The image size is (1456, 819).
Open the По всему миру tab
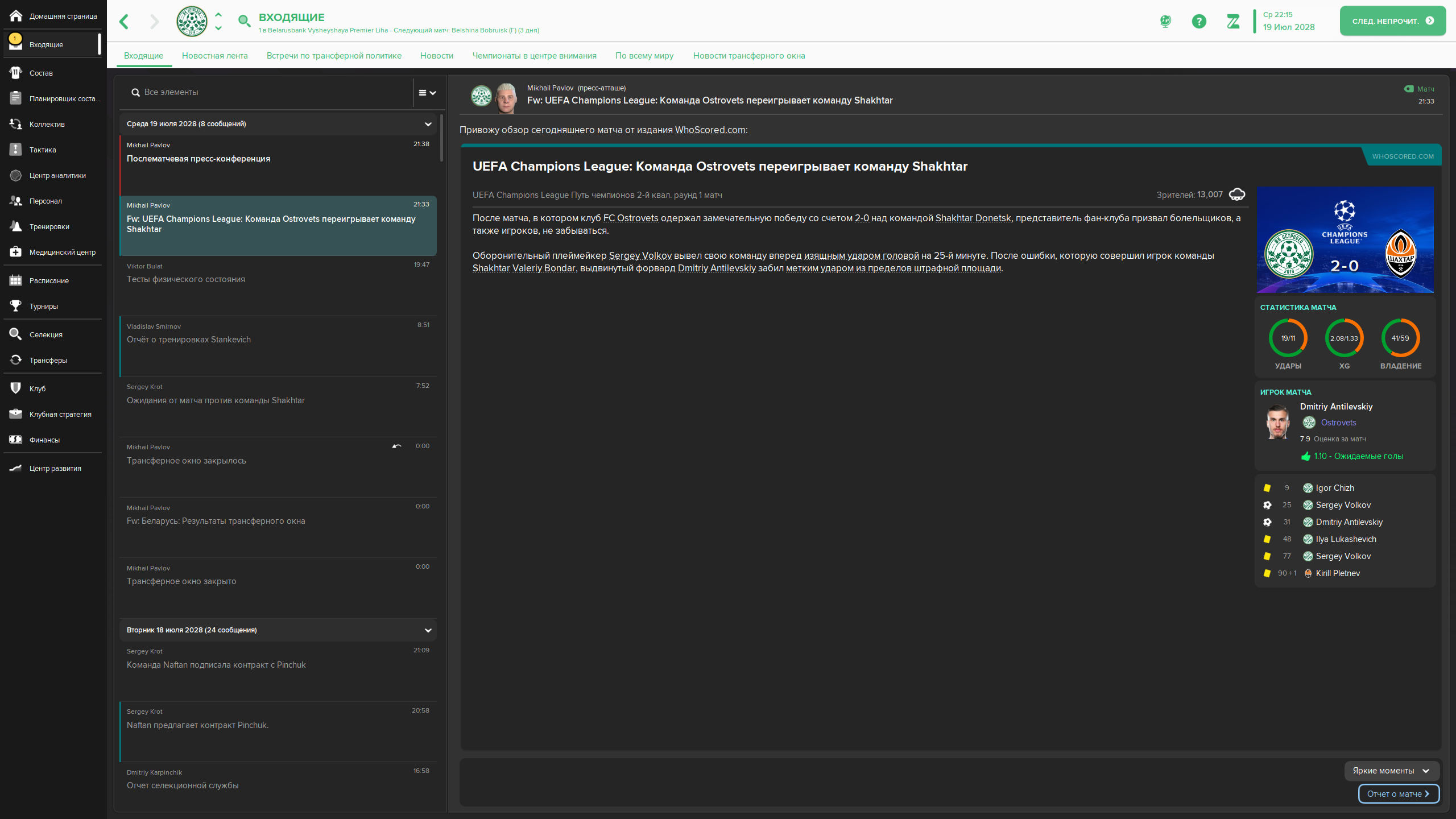644,56
